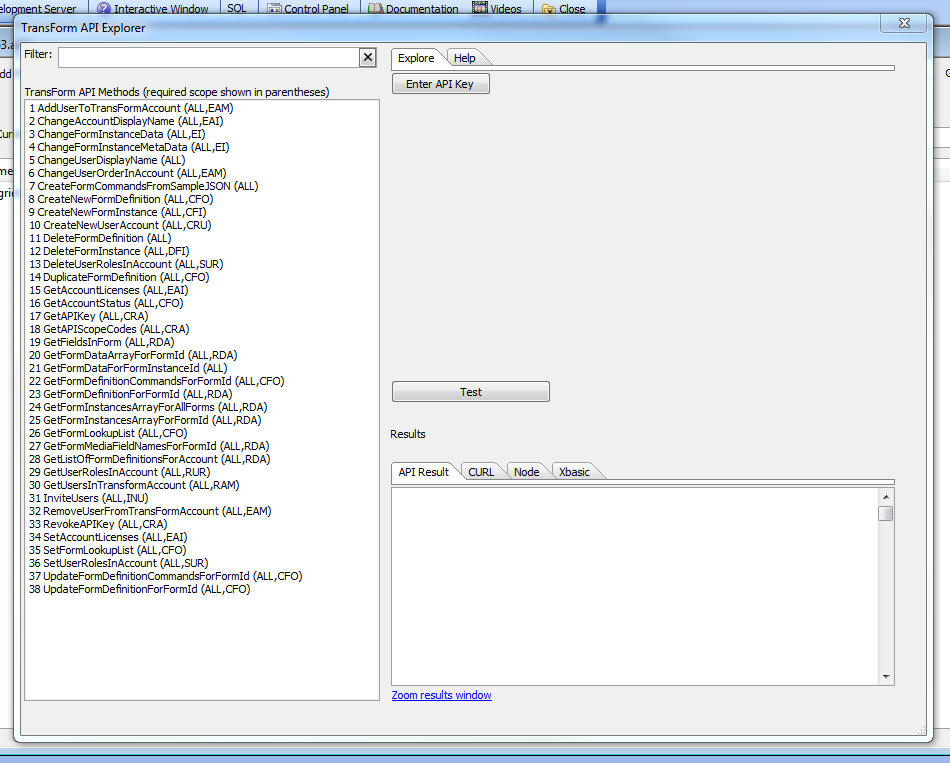Click the Test button
This screenshot has width=950, height=763.
click(x=471, y=392)
